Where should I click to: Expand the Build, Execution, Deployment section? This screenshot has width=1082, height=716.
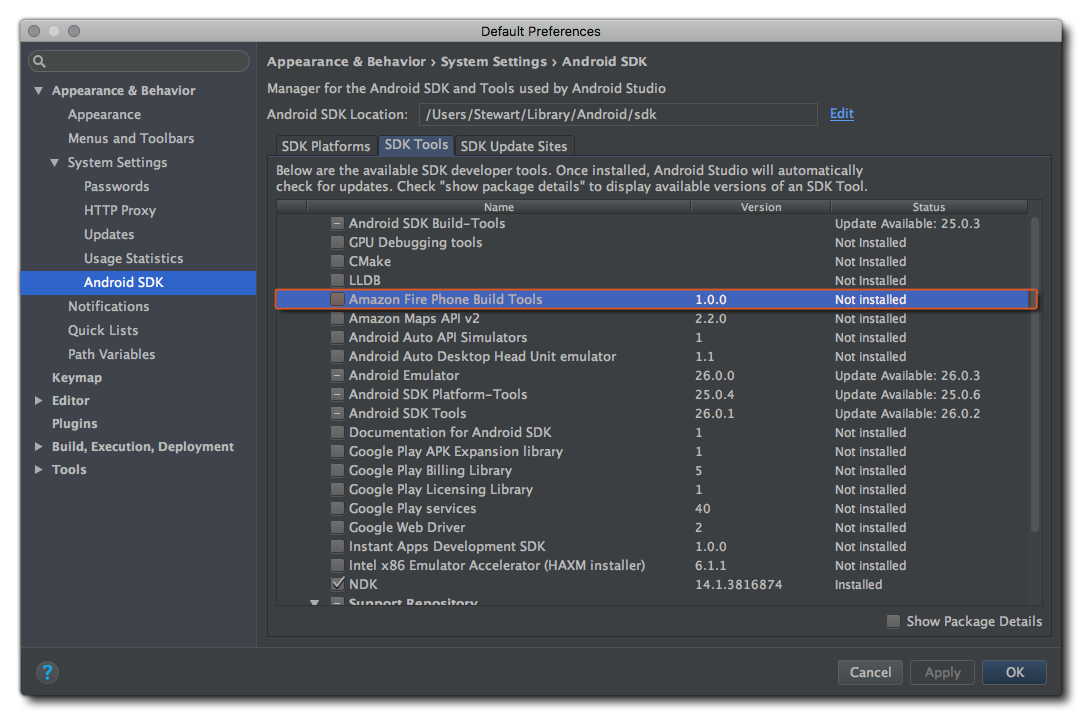39,447
